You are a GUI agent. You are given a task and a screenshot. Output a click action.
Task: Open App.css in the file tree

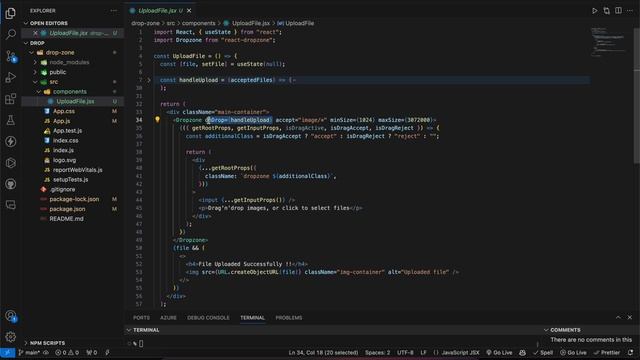64,111
